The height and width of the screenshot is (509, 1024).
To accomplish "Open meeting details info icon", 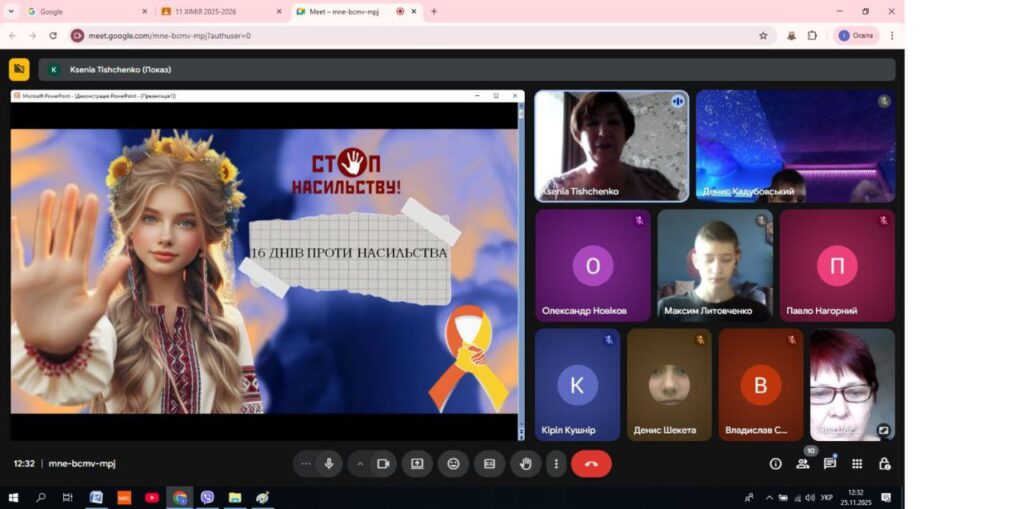I will pos(775,464).
